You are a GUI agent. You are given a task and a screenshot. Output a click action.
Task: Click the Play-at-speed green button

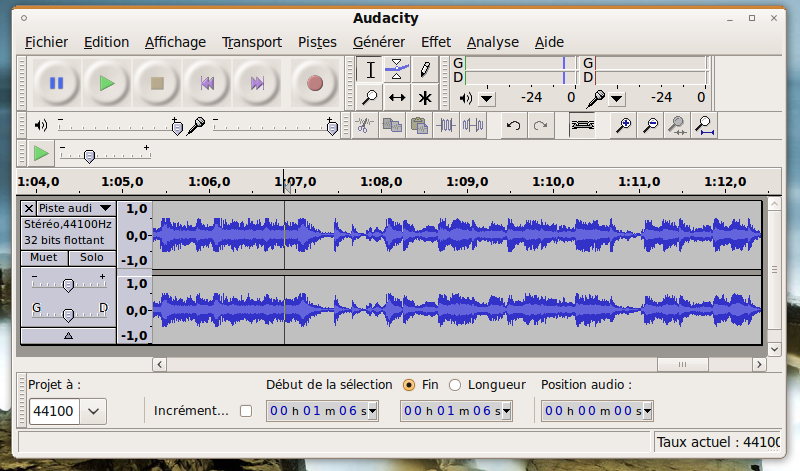(x=41, y=153)
